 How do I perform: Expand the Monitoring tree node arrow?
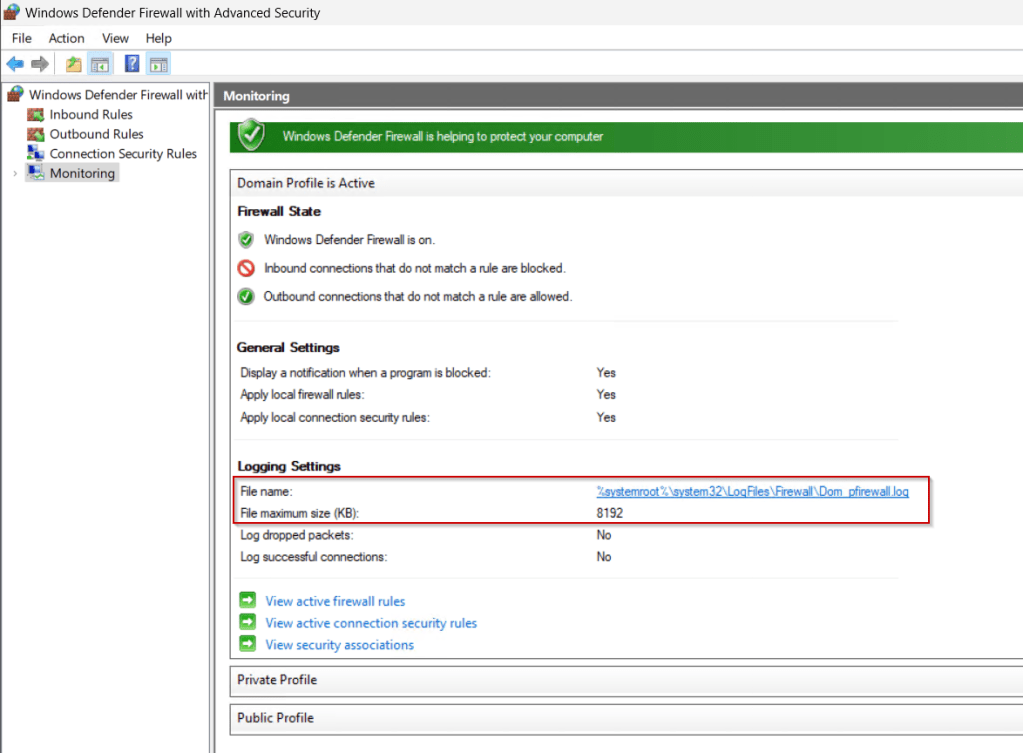(14, 174)
